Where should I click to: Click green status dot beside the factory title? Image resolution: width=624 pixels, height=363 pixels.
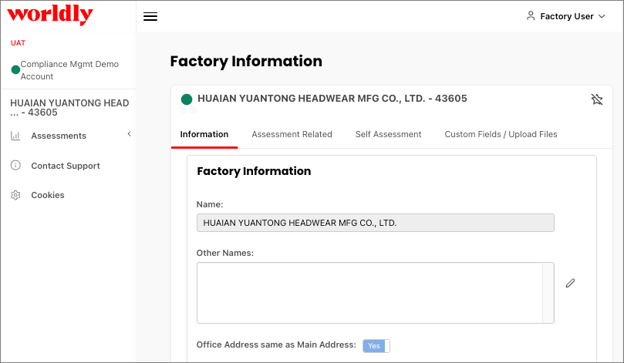pyautogui.click(x=186, y=99)
